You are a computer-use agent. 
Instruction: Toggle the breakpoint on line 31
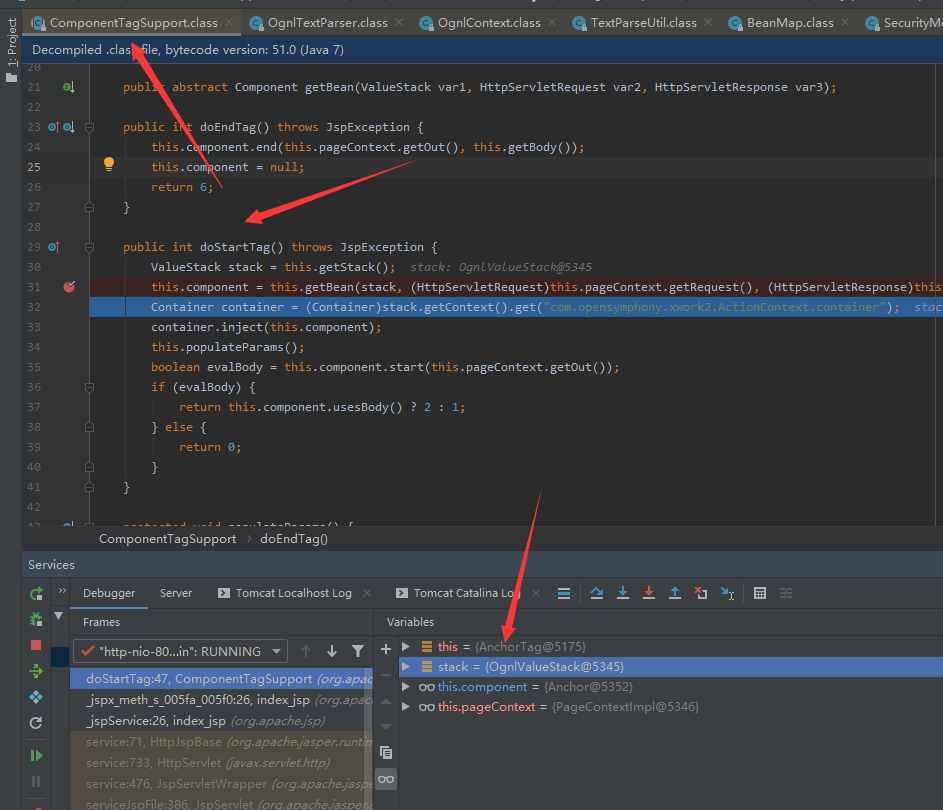69,287
